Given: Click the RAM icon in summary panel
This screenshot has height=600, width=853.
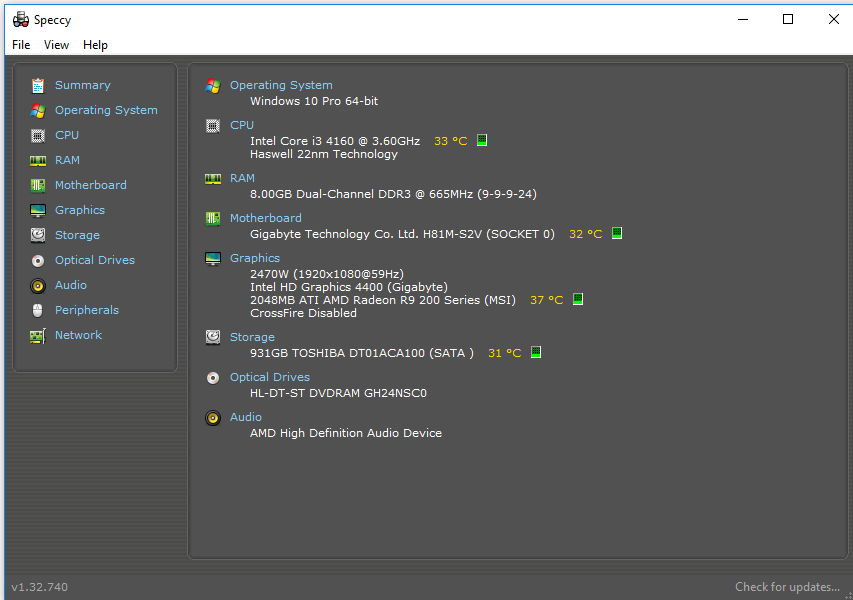Looking at the screenshot, I should tap(213, 178).
